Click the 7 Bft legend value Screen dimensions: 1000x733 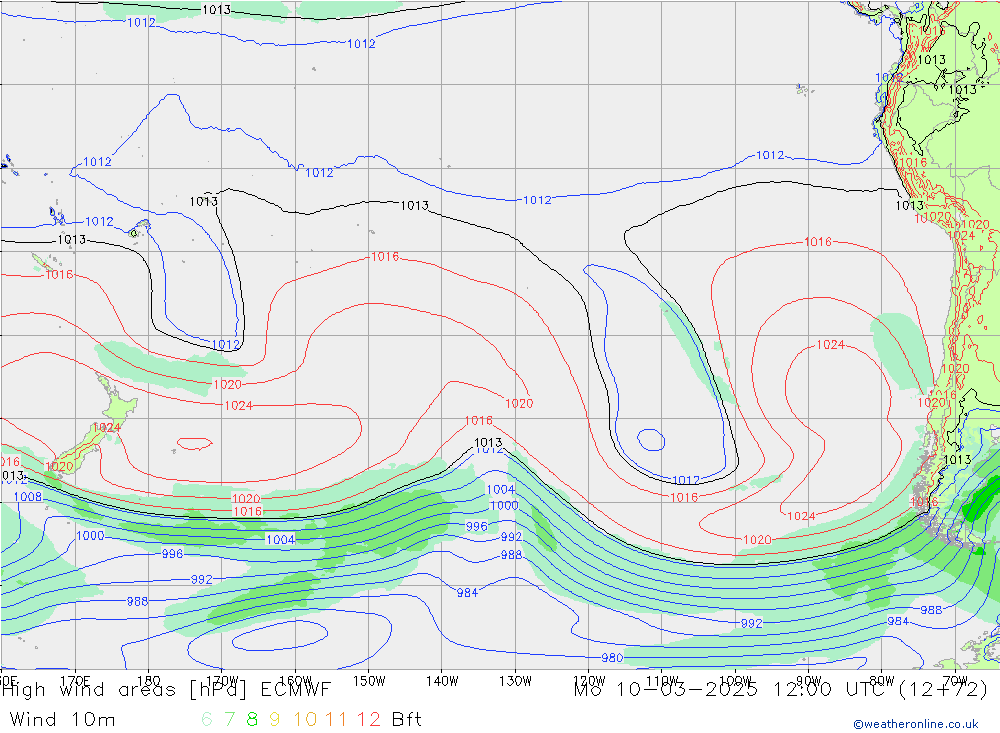[229, 720]
